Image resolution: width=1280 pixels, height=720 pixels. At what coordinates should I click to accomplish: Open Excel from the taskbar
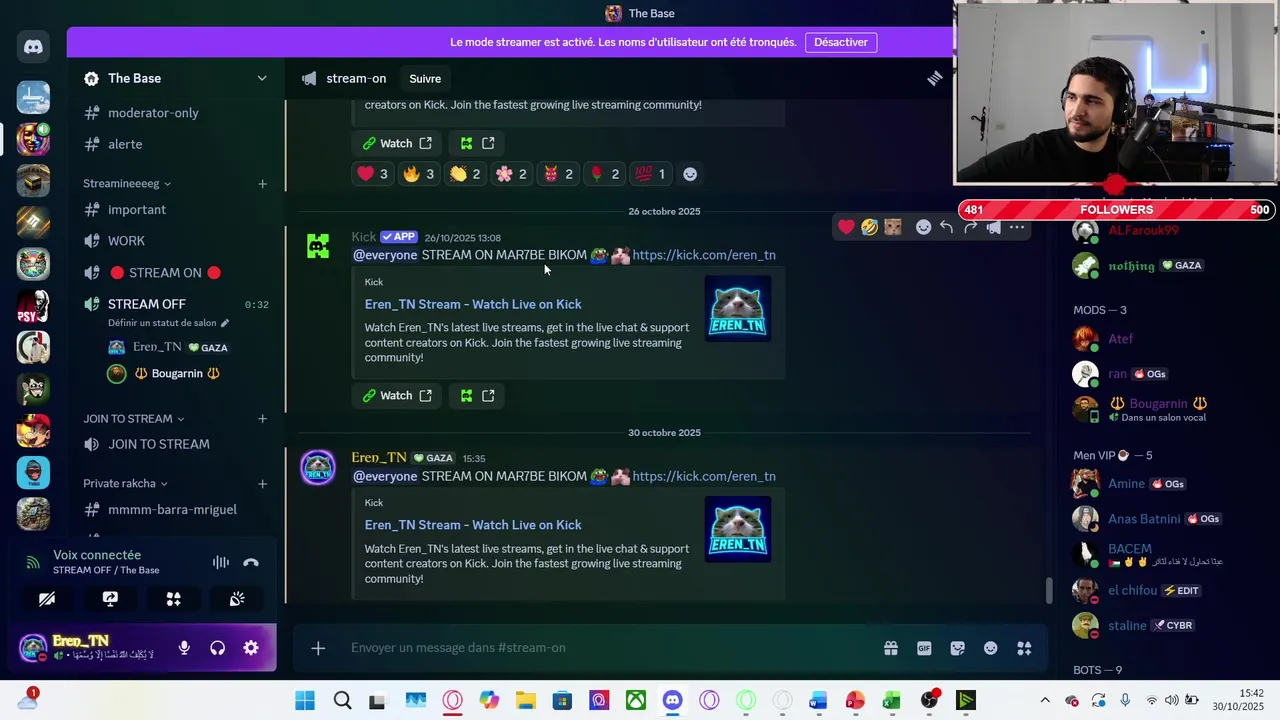[x=891, y=701]
